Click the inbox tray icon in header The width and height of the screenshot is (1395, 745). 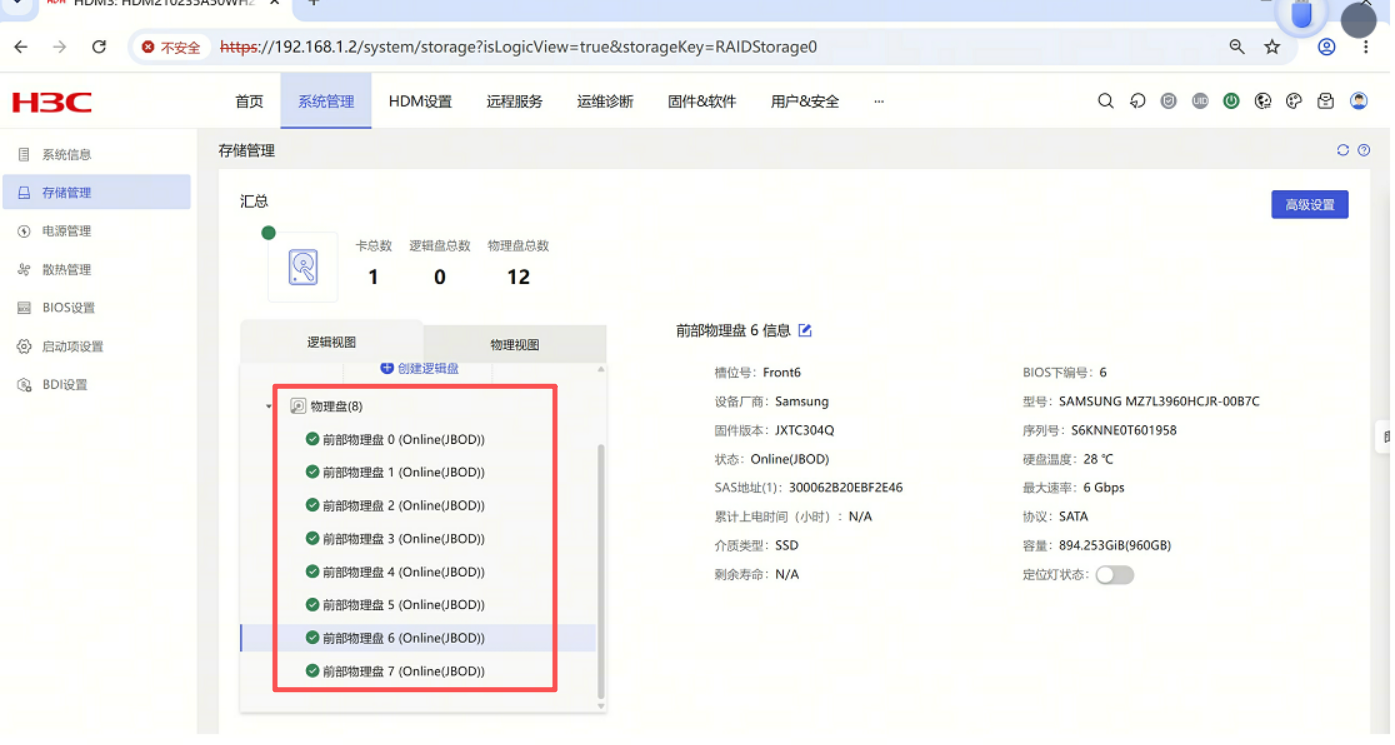[1325, 101]
